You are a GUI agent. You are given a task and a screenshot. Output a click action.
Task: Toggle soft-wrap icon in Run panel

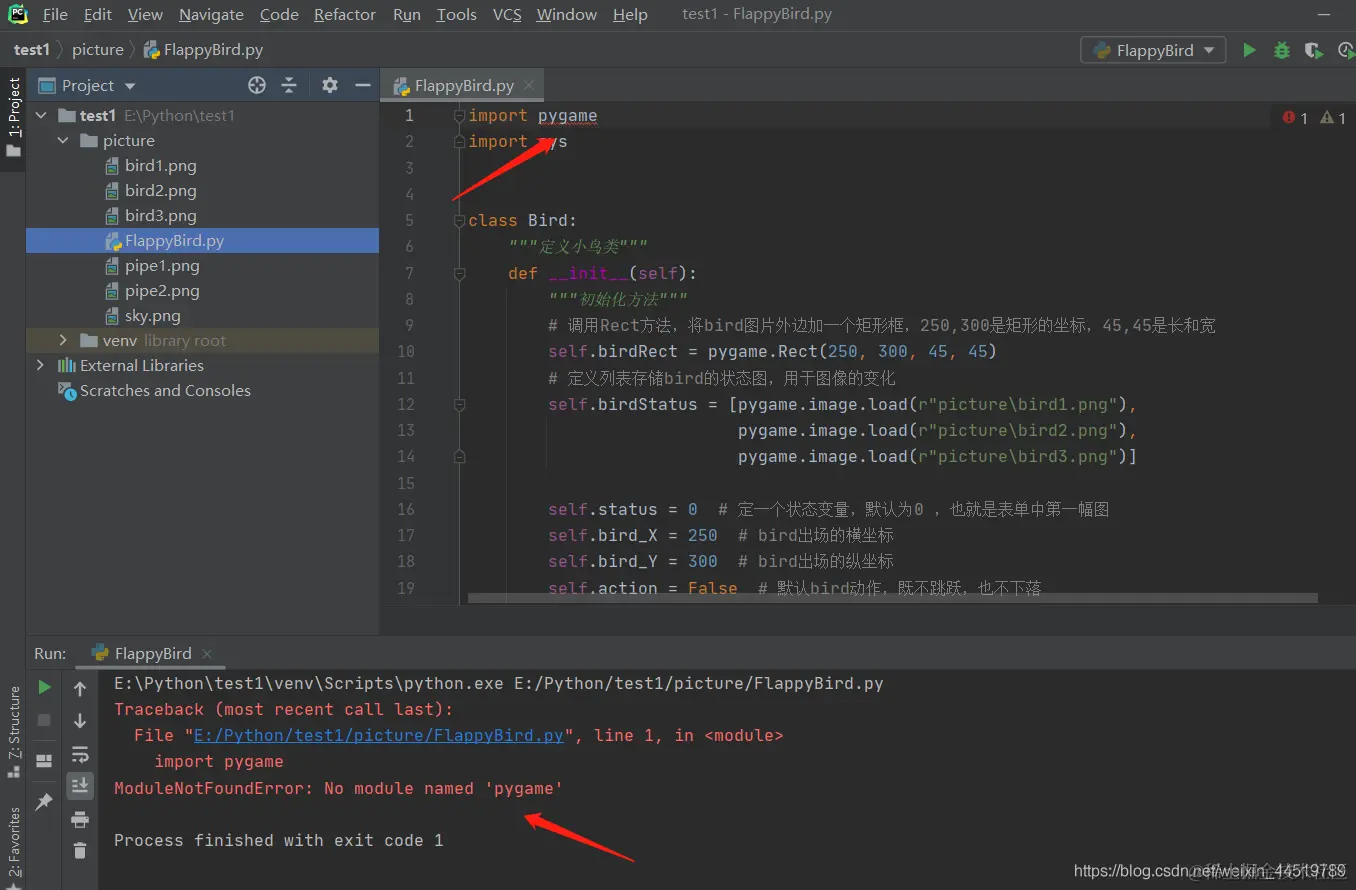coord(80,754)
